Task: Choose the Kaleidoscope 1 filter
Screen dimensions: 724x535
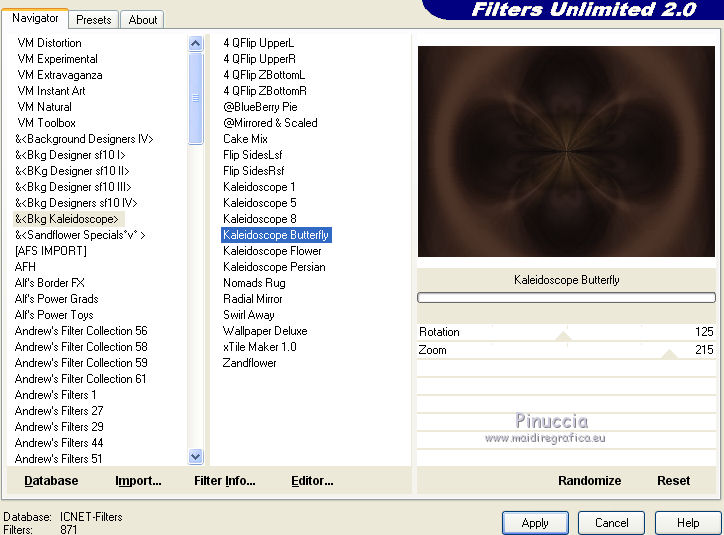Action: coord(259,187)
